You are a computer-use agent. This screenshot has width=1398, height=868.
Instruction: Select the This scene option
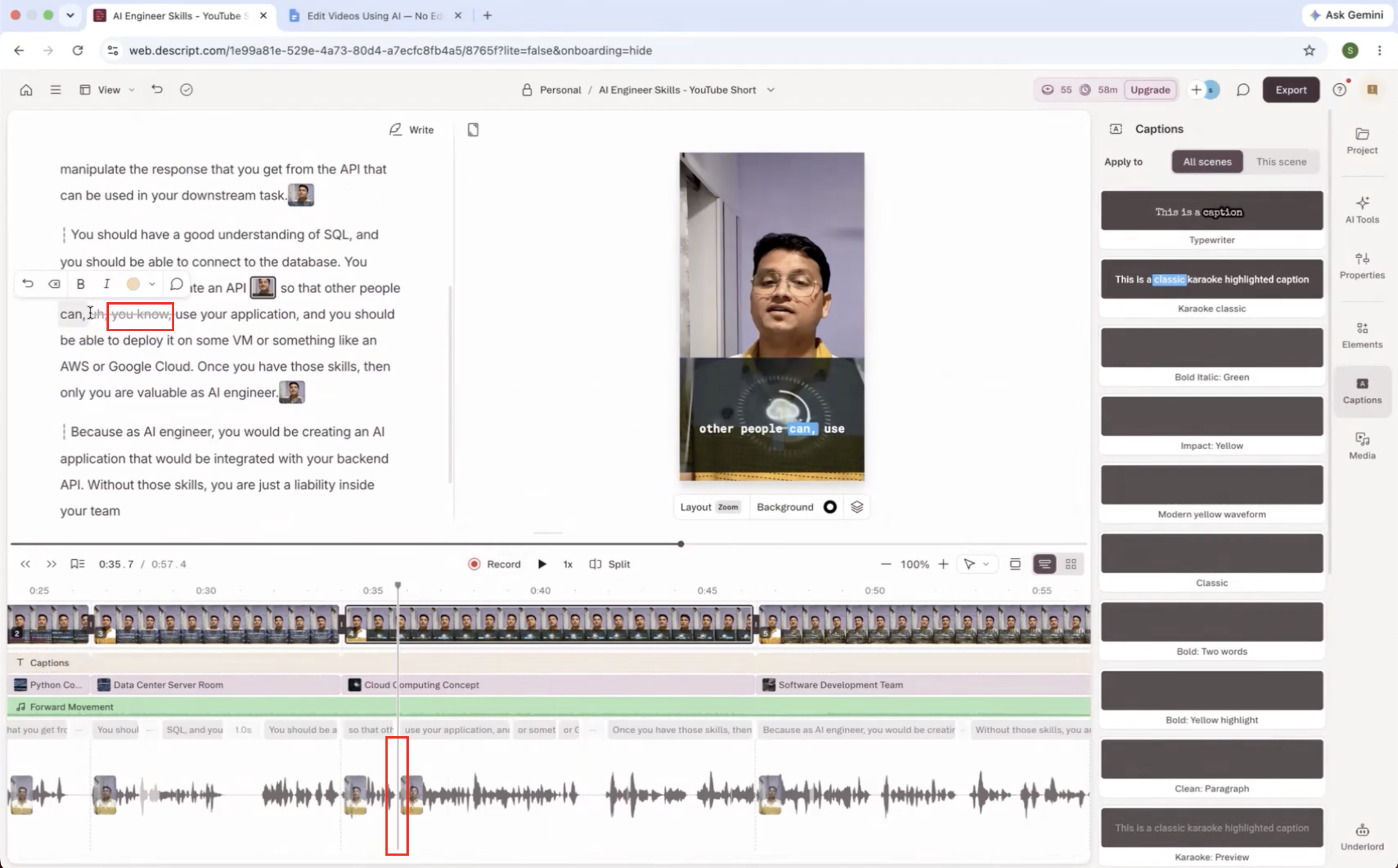click(x=1281, y=161)
